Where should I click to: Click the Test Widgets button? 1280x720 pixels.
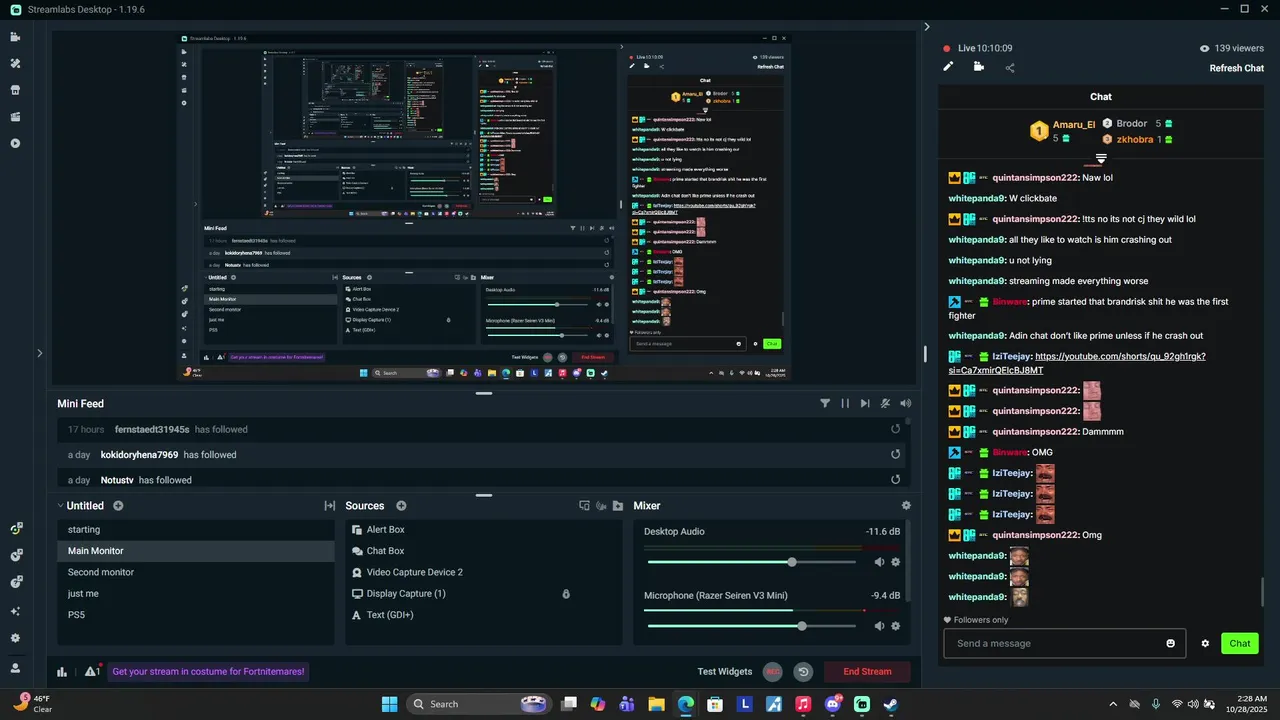(x=725, y=672)
